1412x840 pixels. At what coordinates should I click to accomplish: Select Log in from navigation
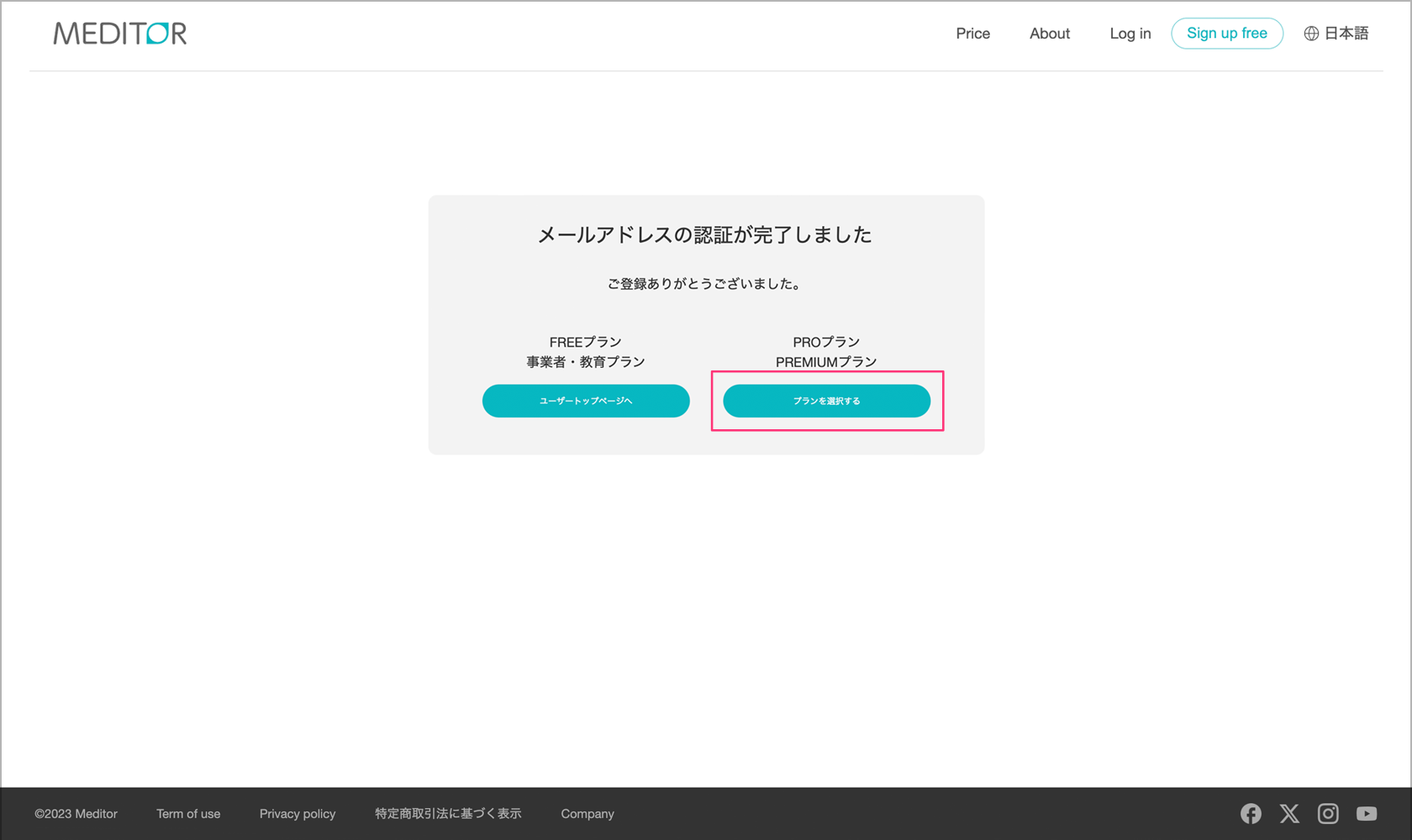[x=1130, y=34]
